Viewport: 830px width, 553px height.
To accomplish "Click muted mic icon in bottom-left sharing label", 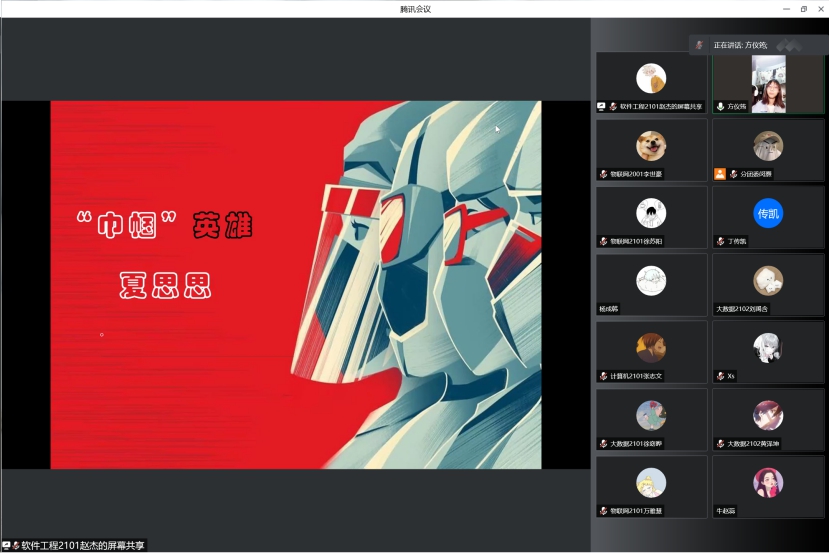I will pyautogui.click(x=16, y=545).
